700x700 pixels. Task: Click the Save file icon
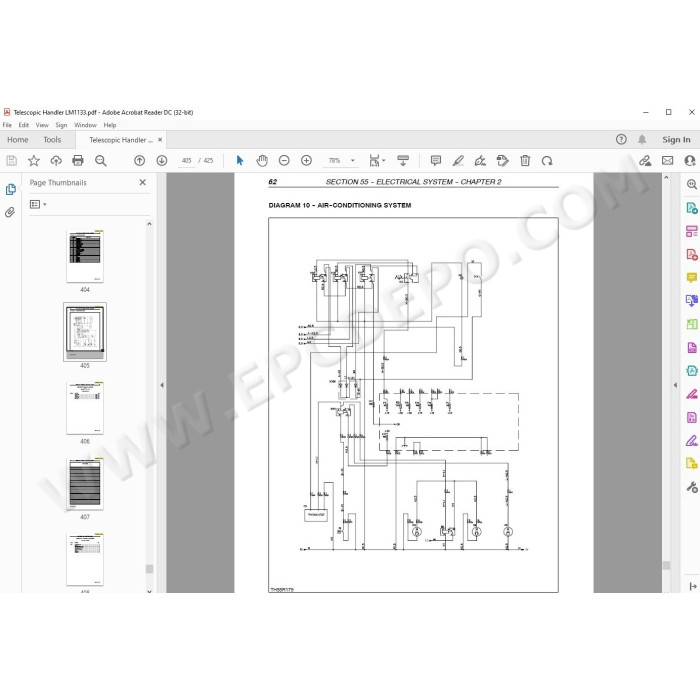coord(12,161)
